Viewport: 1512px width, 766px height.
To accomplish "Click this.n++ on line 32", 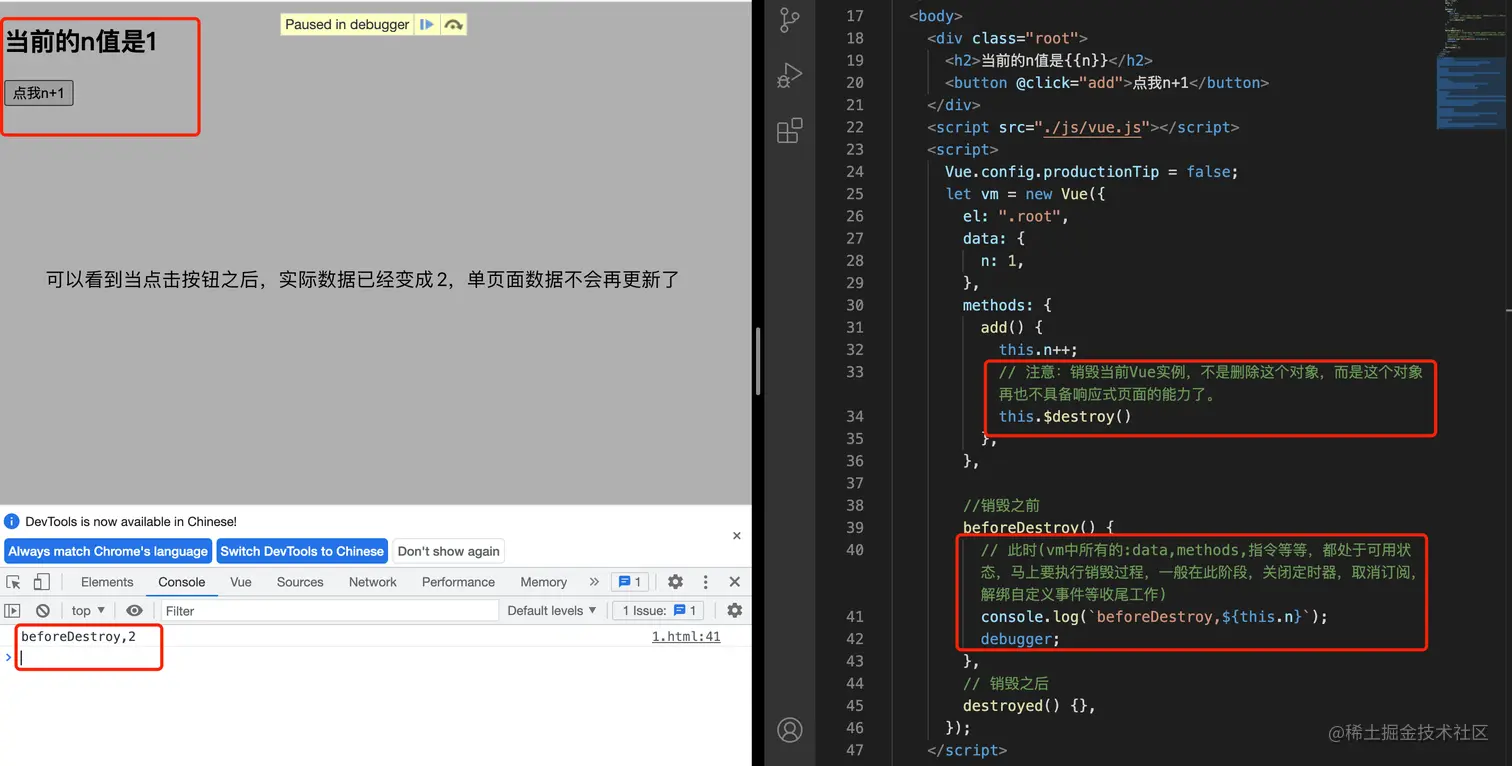I will (x=1038, y=350).
